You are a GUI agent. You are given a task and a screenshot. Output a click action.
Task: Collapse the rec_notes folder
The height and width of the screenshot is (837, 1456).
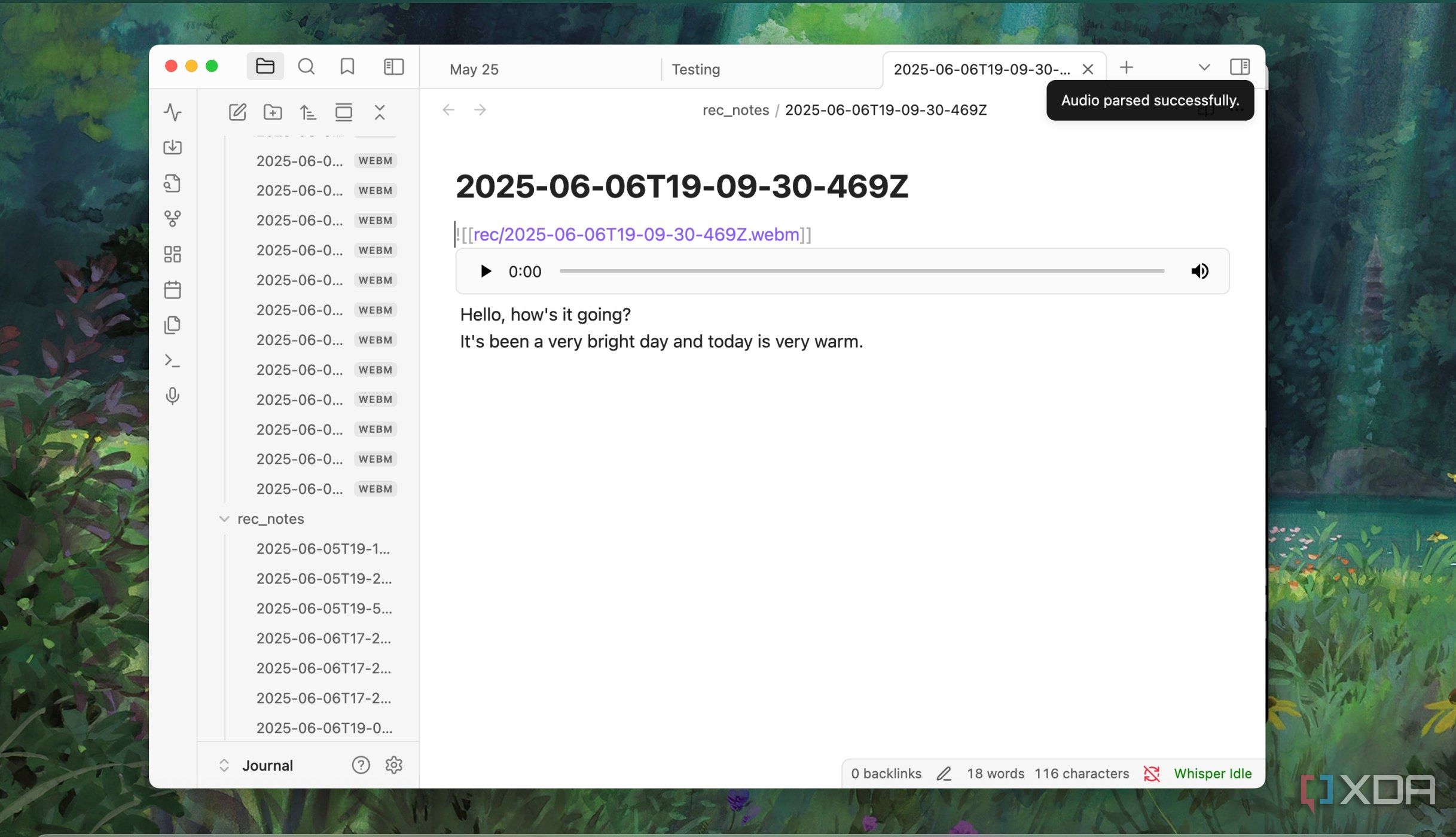pos(224,518)
